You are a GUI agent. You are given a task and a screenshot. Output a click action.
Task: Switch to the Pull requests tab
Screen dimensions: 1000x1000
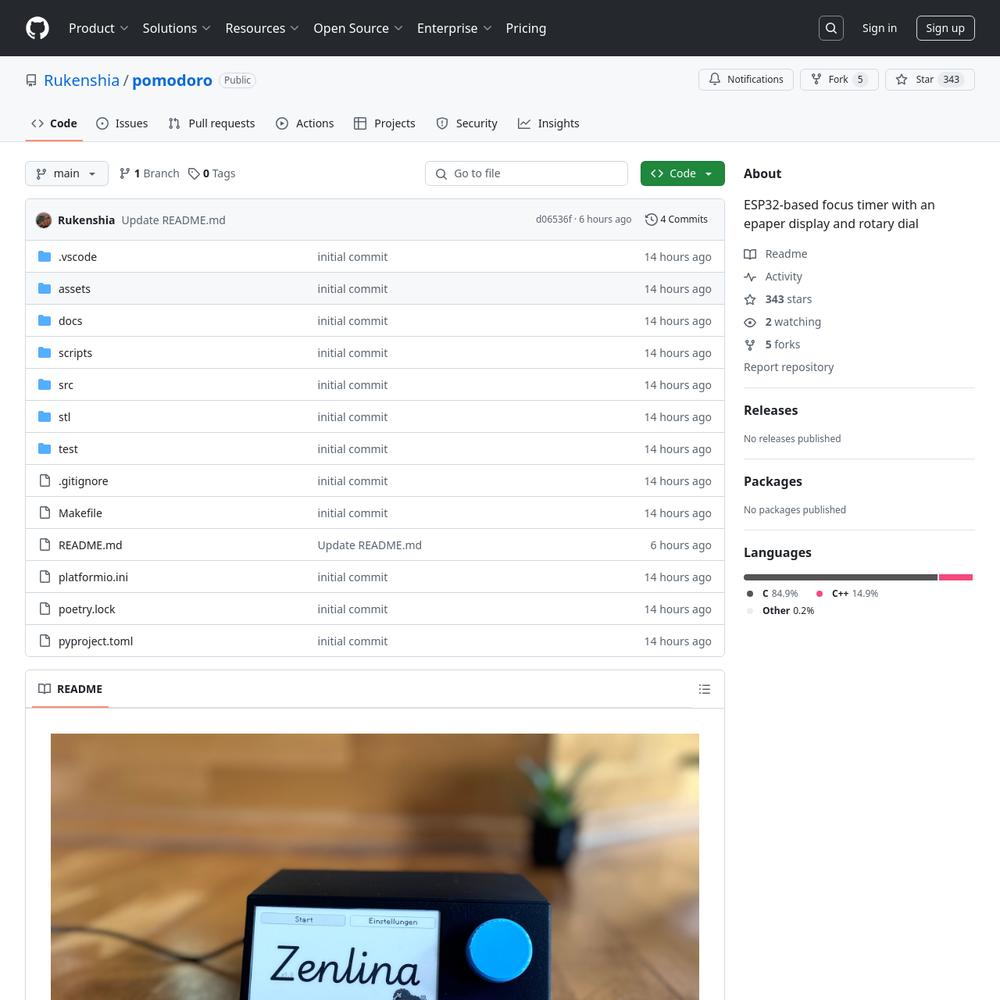pos(212,124)
